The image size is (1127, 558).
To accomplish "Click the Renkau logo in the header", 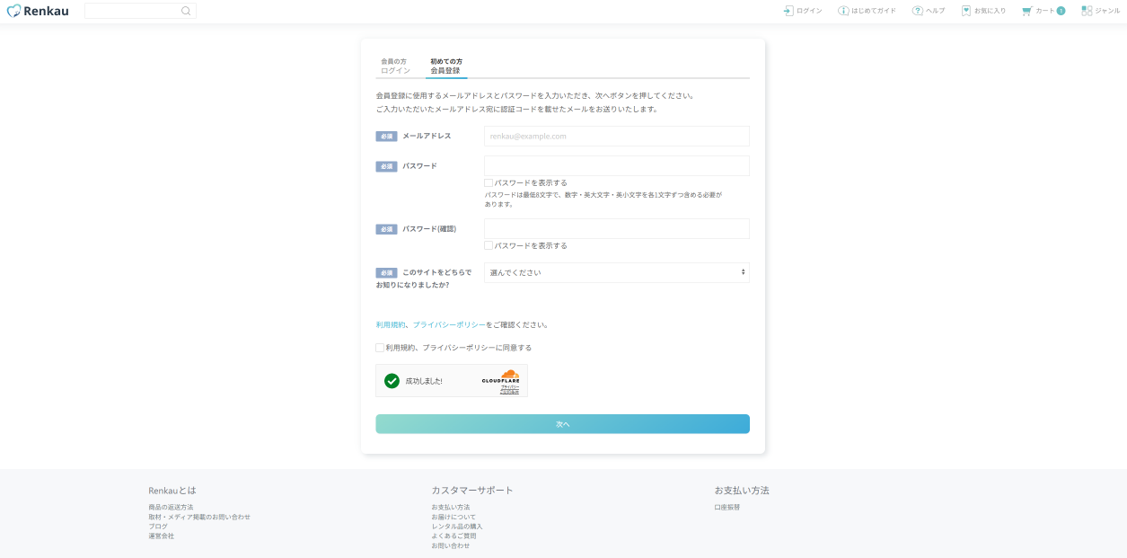I will pos(37,11).
